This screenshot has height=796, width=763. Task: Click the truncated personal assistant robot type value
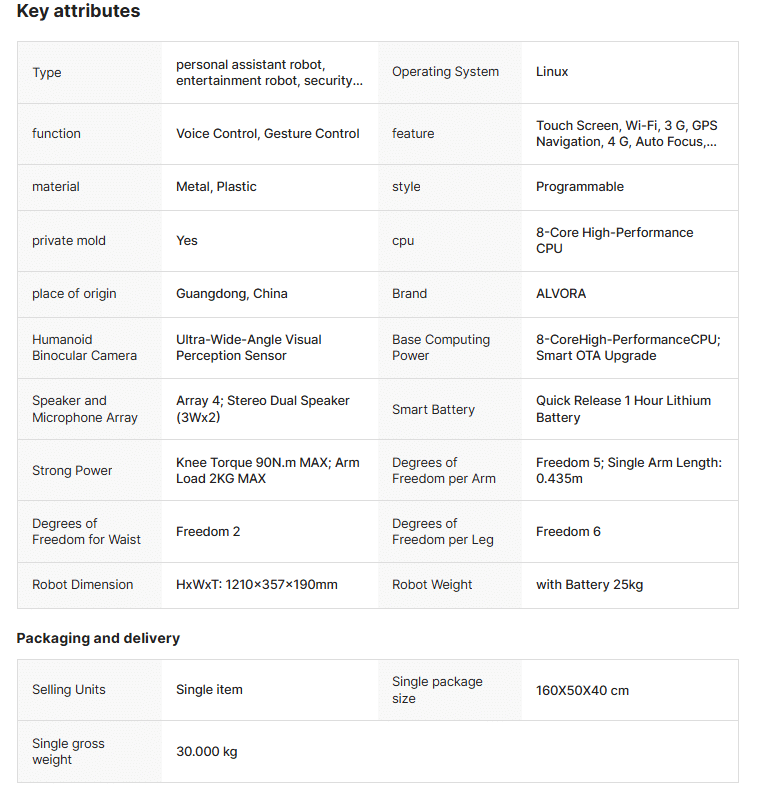tap(269, 72)
